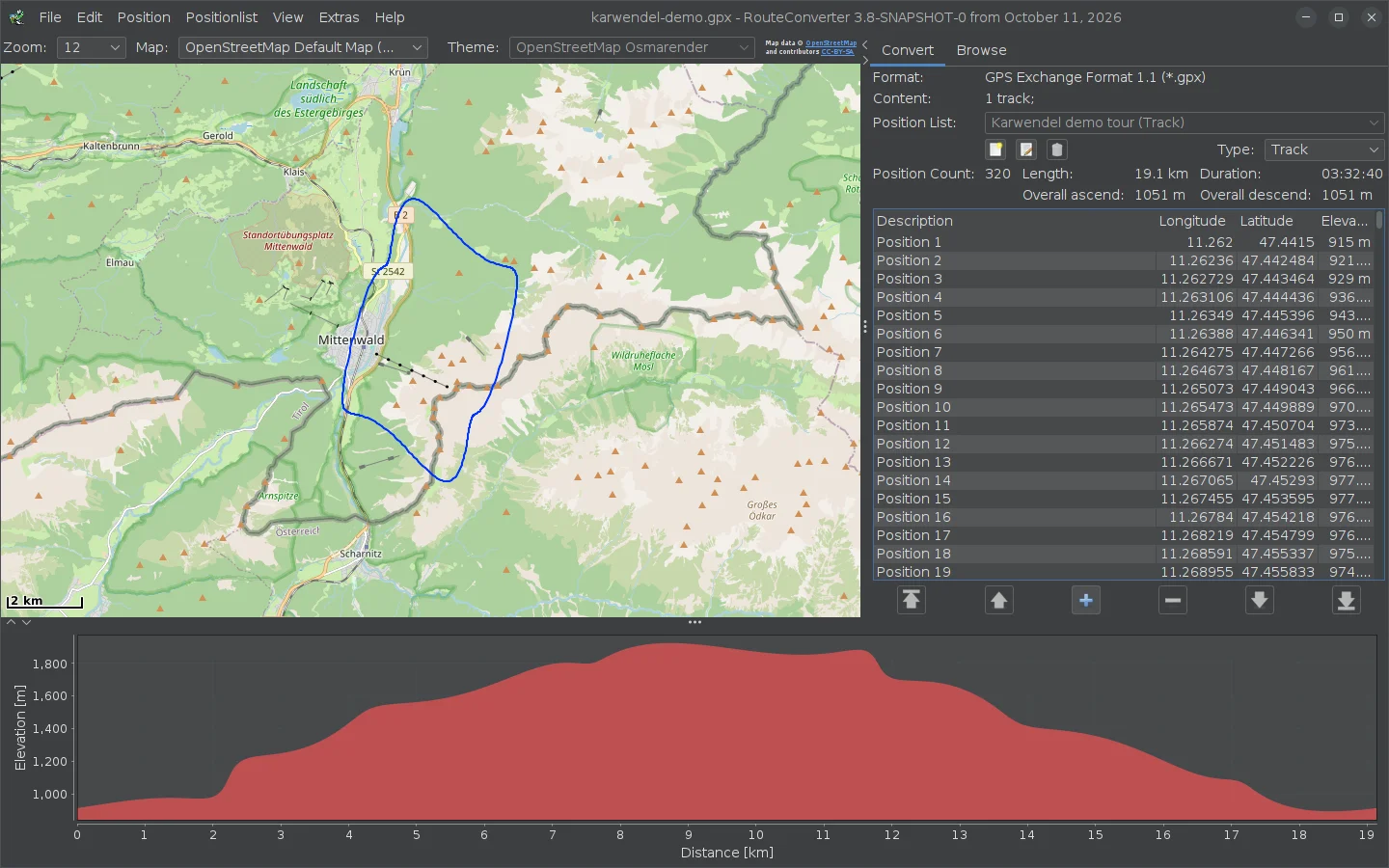
Task: Add a new position with plus button
Action: [1085, 600]
